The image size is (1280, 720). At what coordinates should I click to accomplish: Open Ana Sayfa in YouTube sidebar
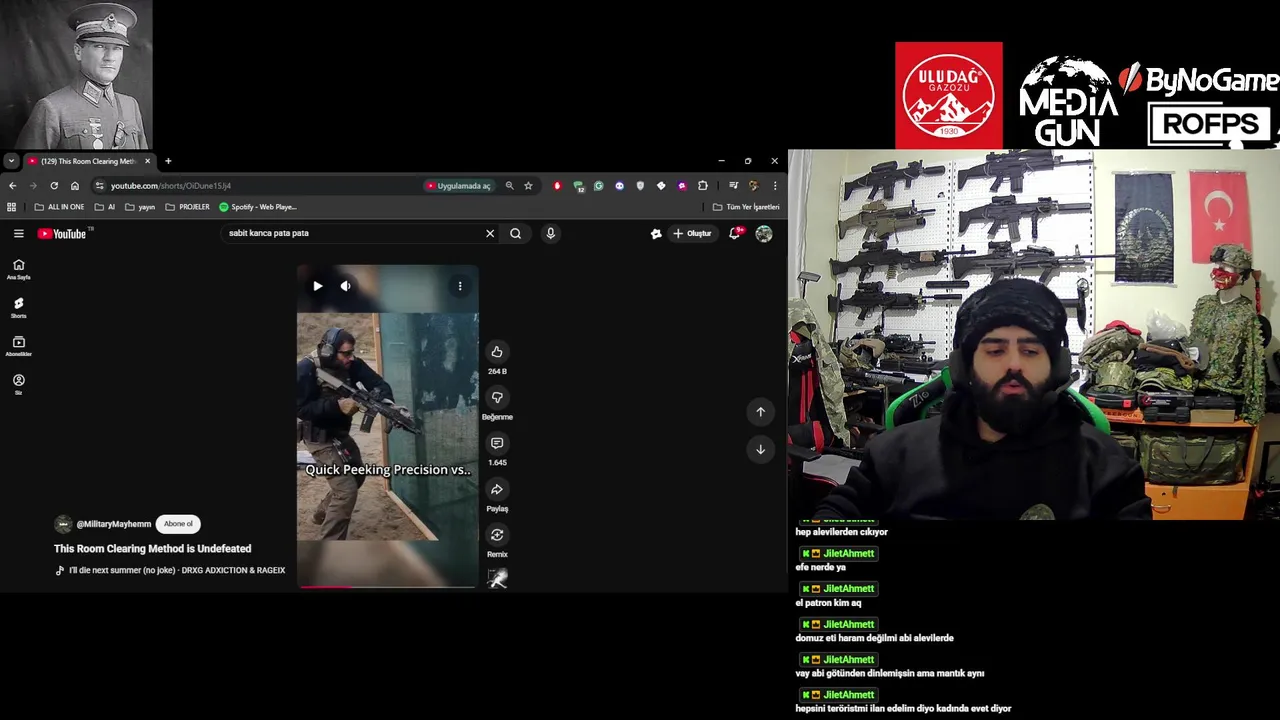(x=18, y=269)
